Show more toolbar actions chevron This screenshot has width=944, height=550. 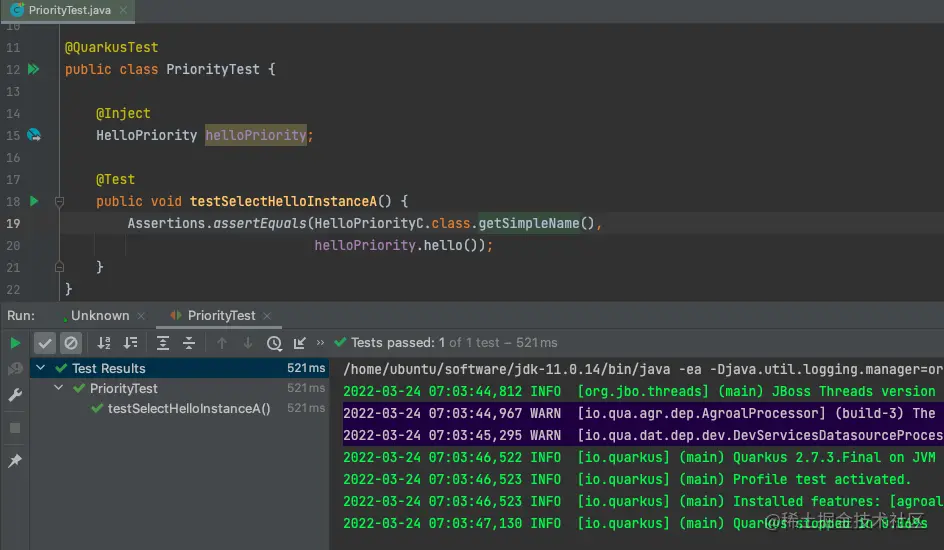pyautogui.click(x=320, y=342)
